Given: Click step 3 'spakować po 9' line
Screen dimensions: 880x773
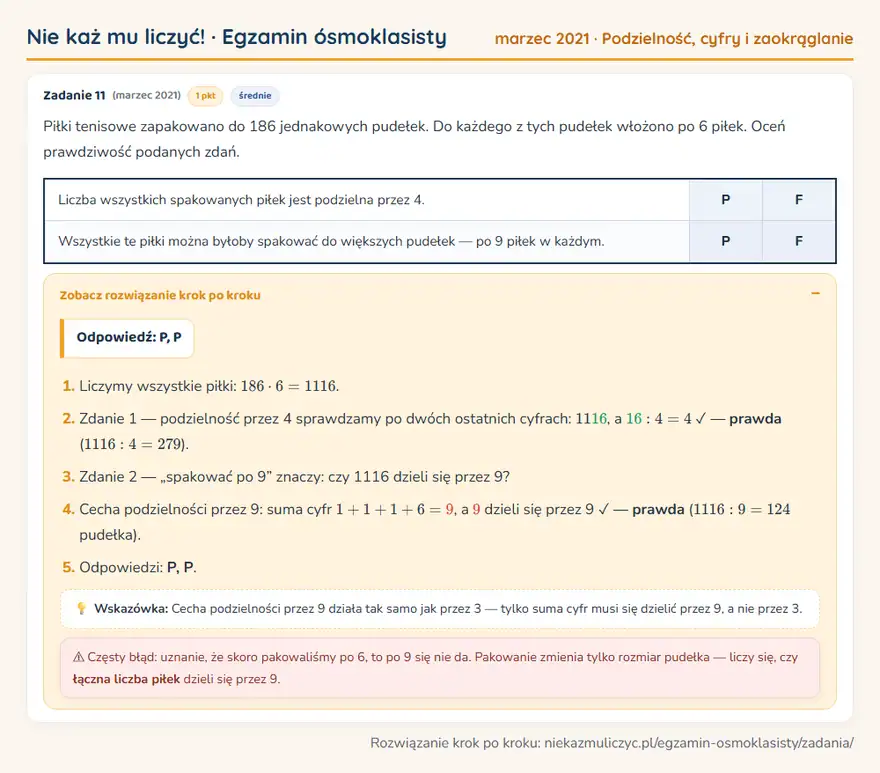Looking at the screenshot, I should click(x=294, y=477).
